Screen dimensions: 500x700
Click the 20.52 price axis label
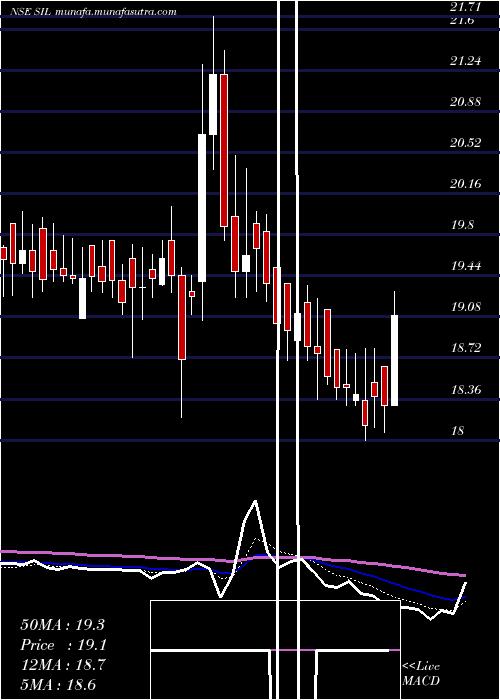point(466,143)
